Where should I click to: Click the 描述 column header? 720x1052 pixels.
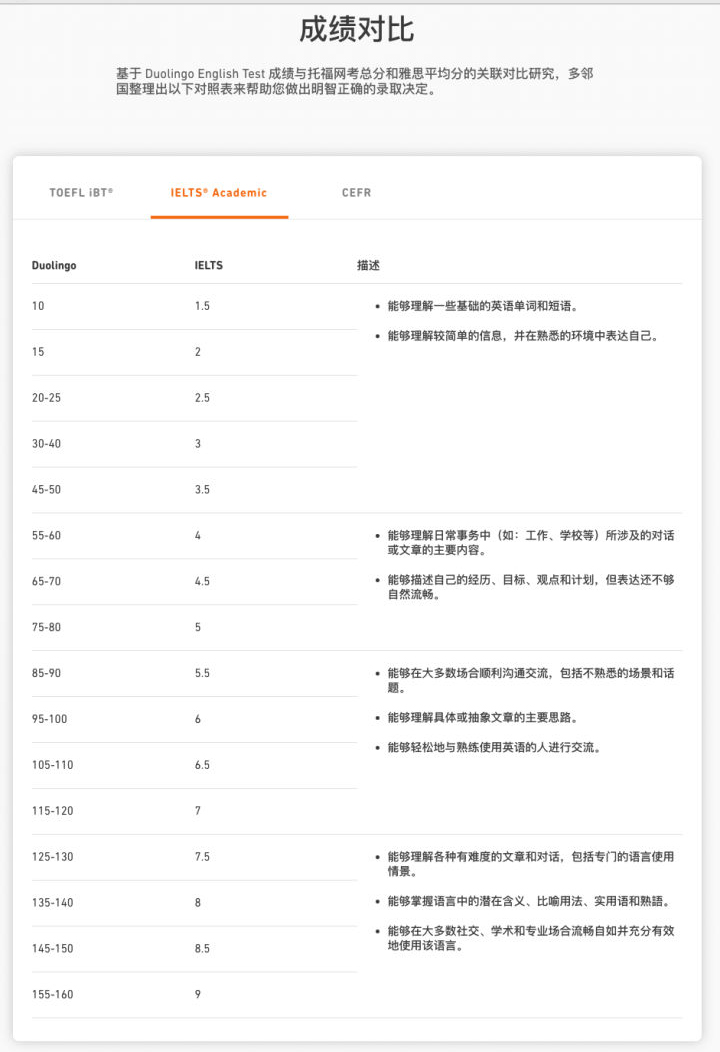[368, 265]
